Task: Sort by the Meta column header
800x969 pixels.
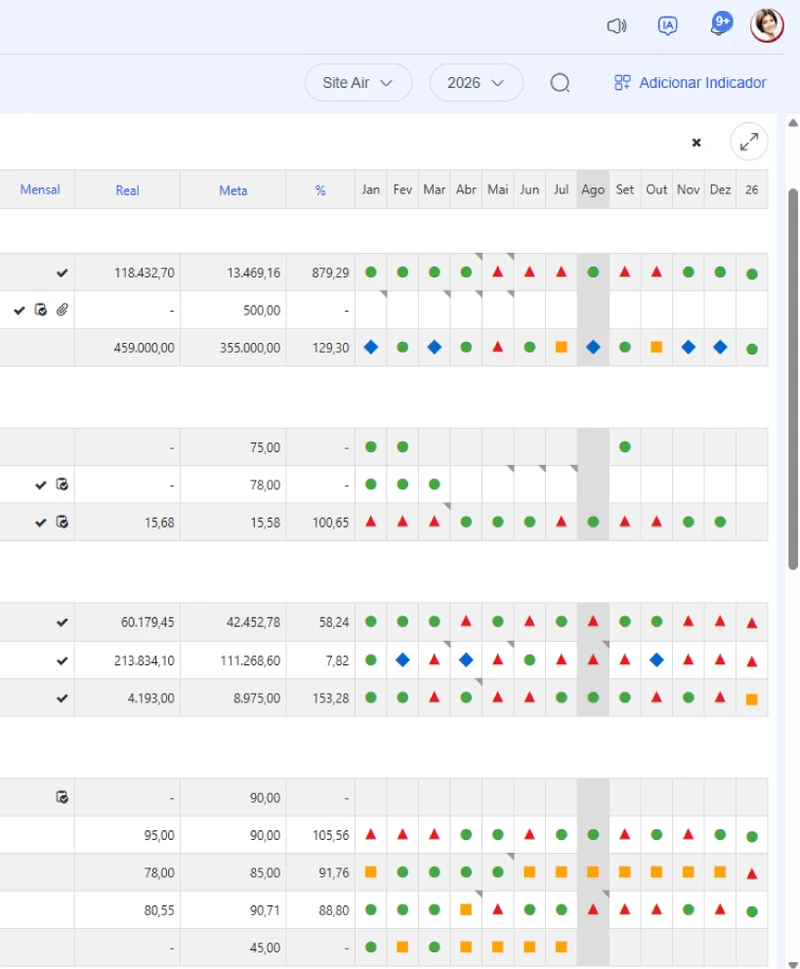Action: [233, 190]
